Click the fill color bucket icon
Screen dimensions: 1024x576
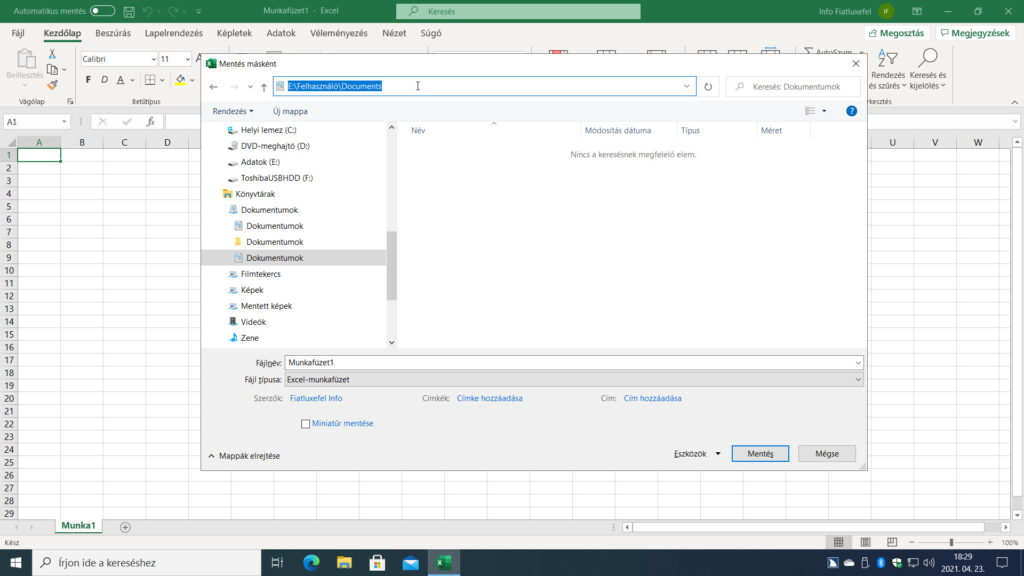point(180,80)
